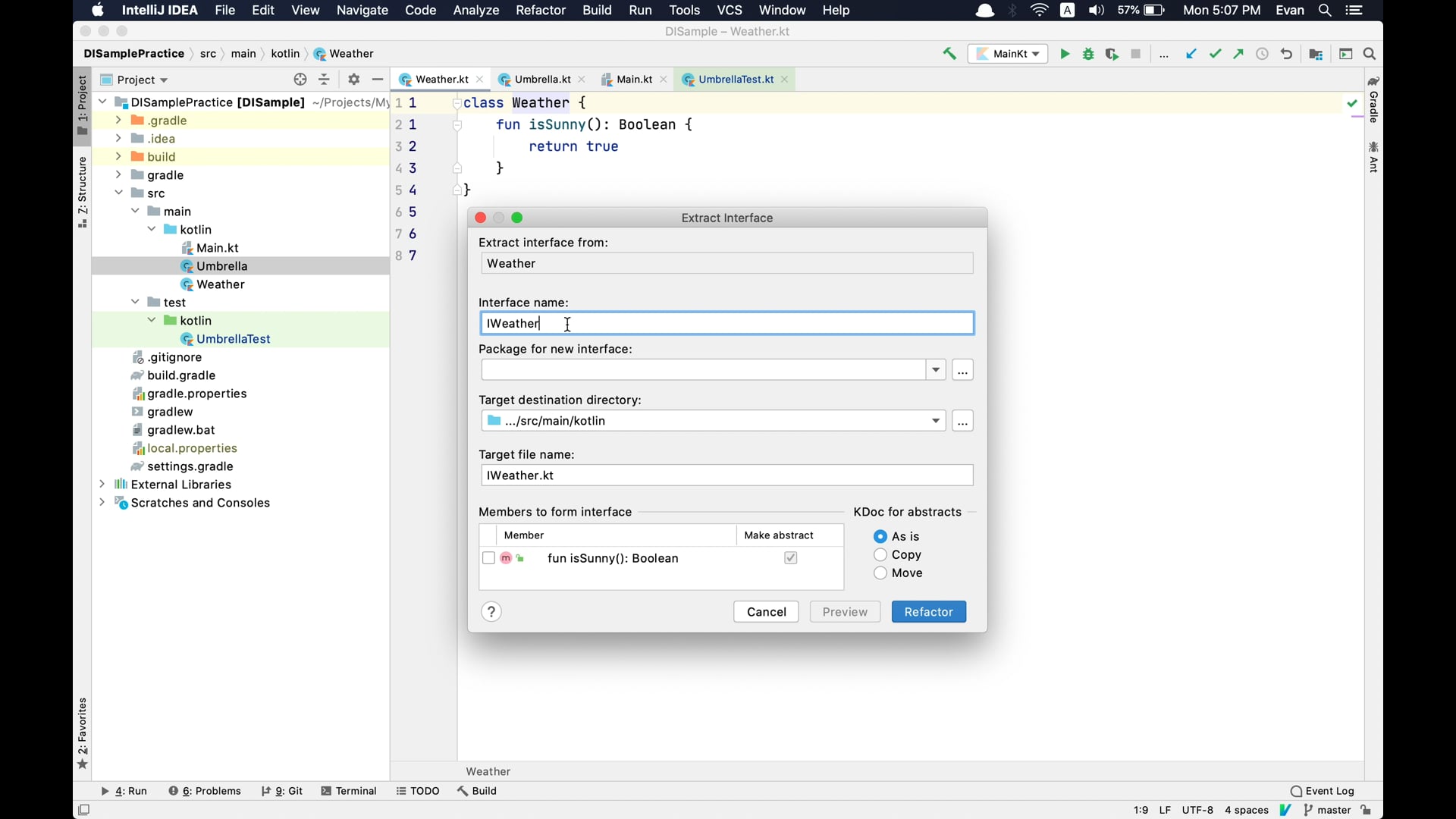Click the Update Project arrow icon
Image resolution: width=1456 pixels, height=819 pixels.
point(1191,54)
